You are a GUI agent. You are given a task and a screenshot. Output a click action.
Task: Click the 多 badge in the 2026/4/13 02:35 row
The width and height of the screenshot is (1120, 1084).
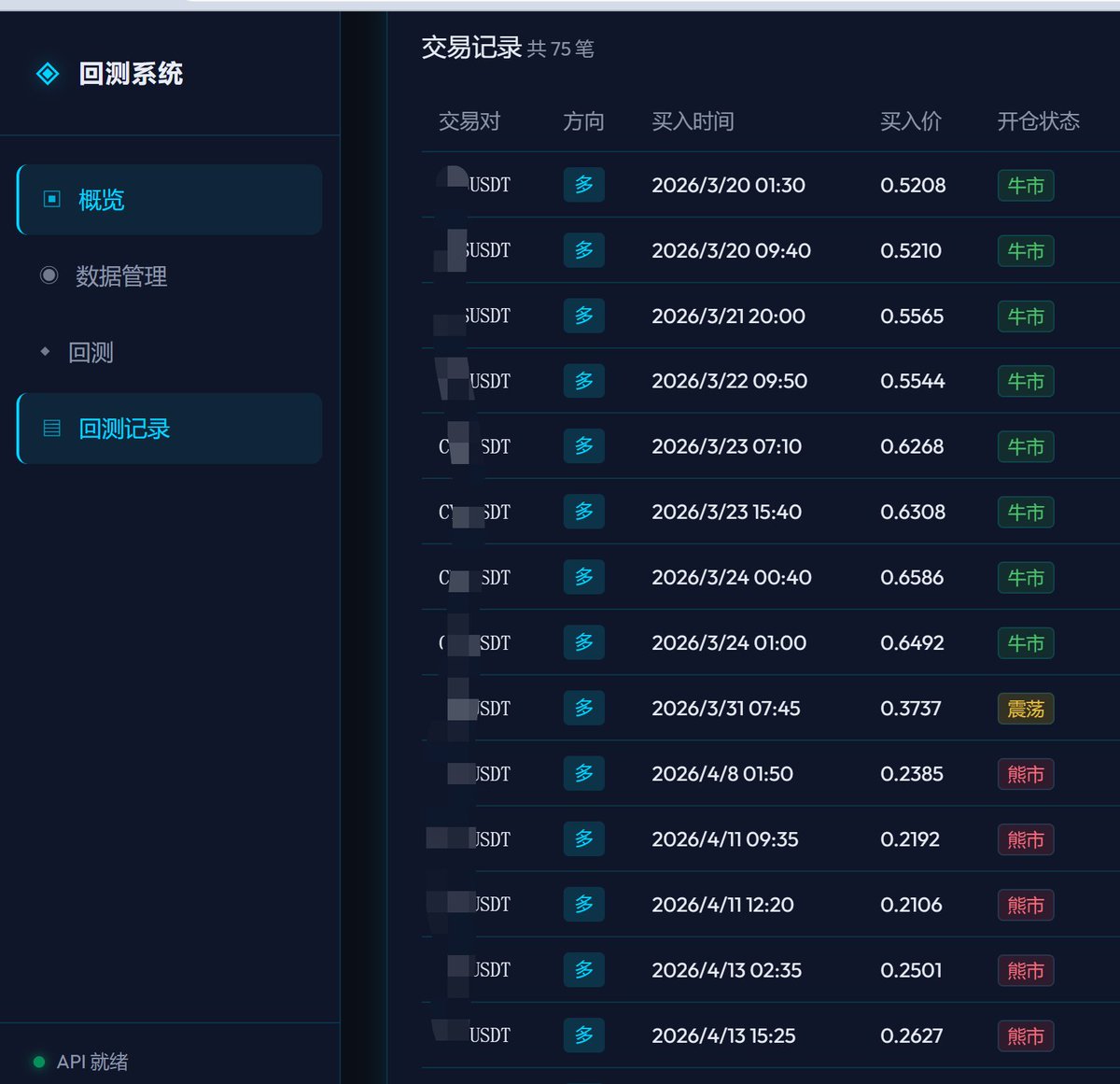[x=584, y=970]
